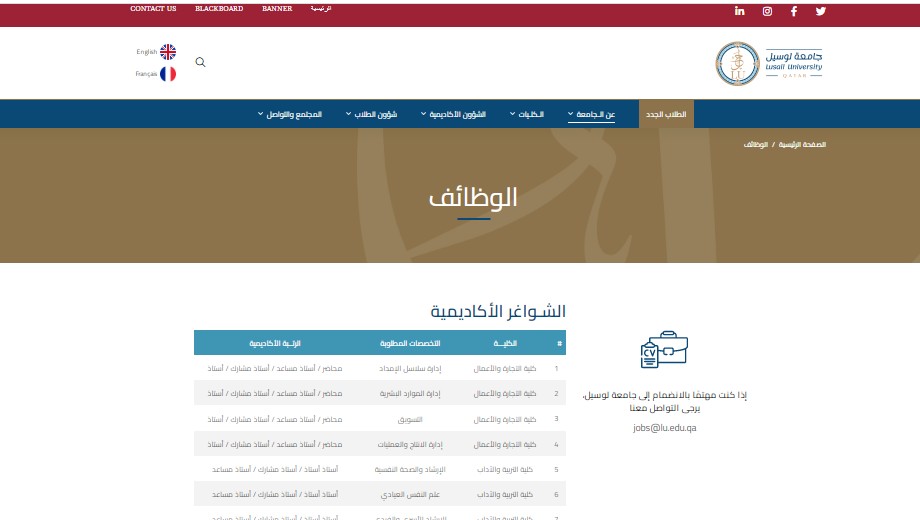920x520 pixels.
Task: Open the Instagram social icon
Action: tap(767, 11)
